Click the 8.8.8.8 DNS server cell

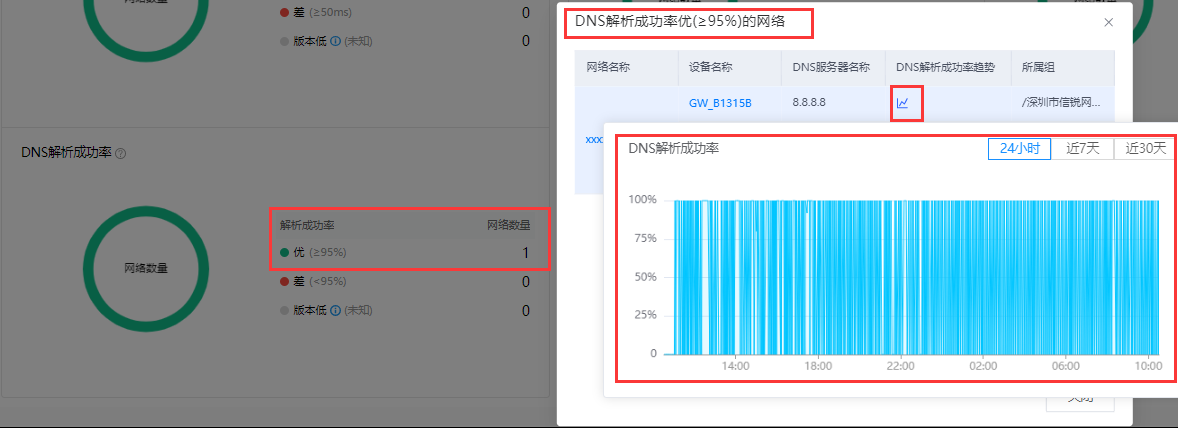809,102
